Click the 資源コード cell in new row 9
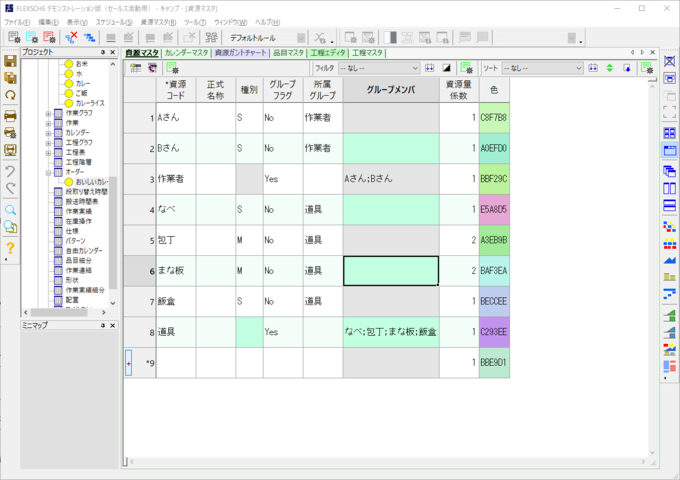Viewport: 680px width, 480px height. point(175,363)
